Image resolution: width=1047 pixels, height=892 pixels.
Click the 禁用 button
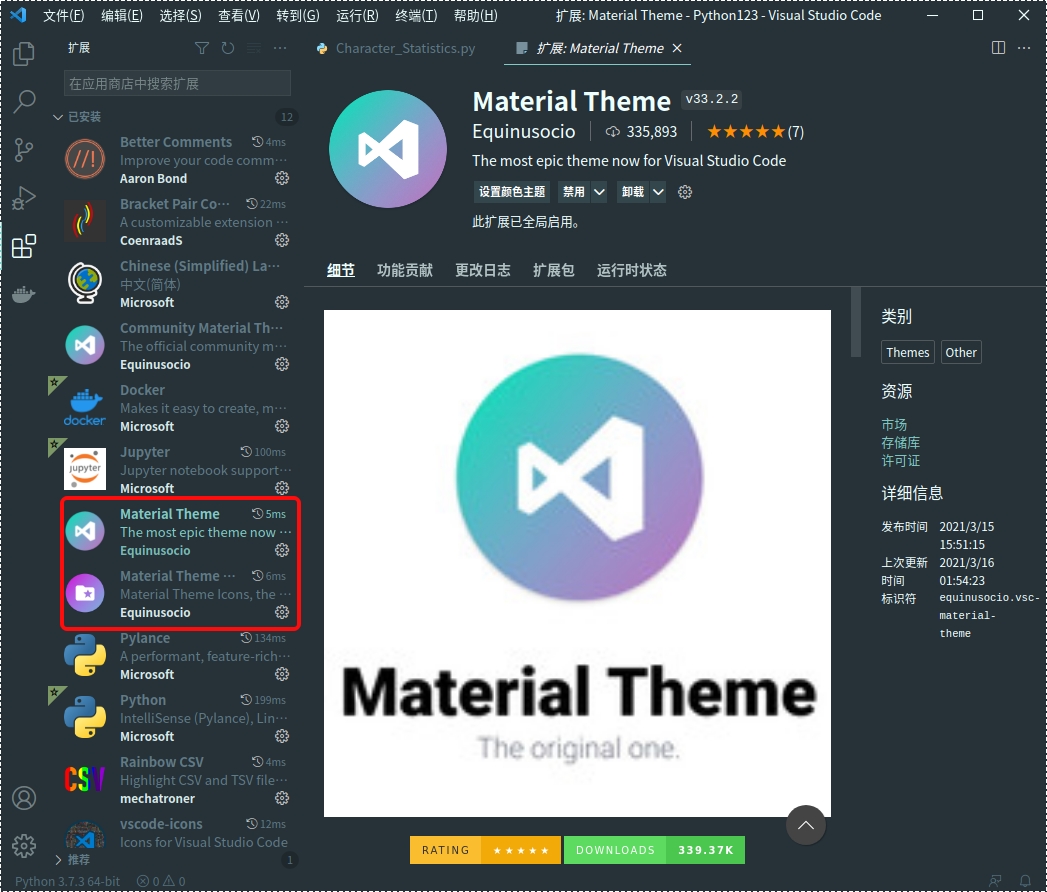pyautogui.click(x=574, y=192)
